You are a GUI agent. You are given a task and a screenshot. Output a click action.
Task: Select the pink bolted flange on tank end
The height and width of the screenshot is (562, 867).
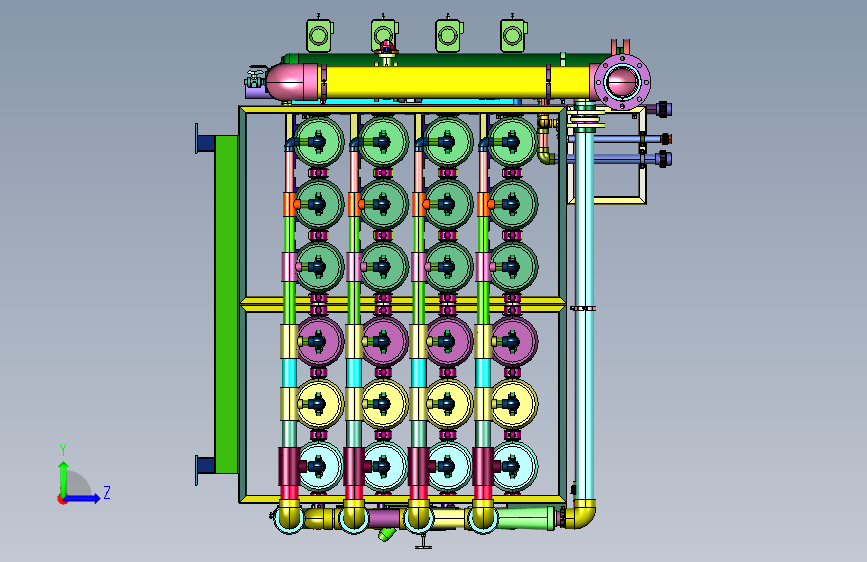[x=623, y=82]
